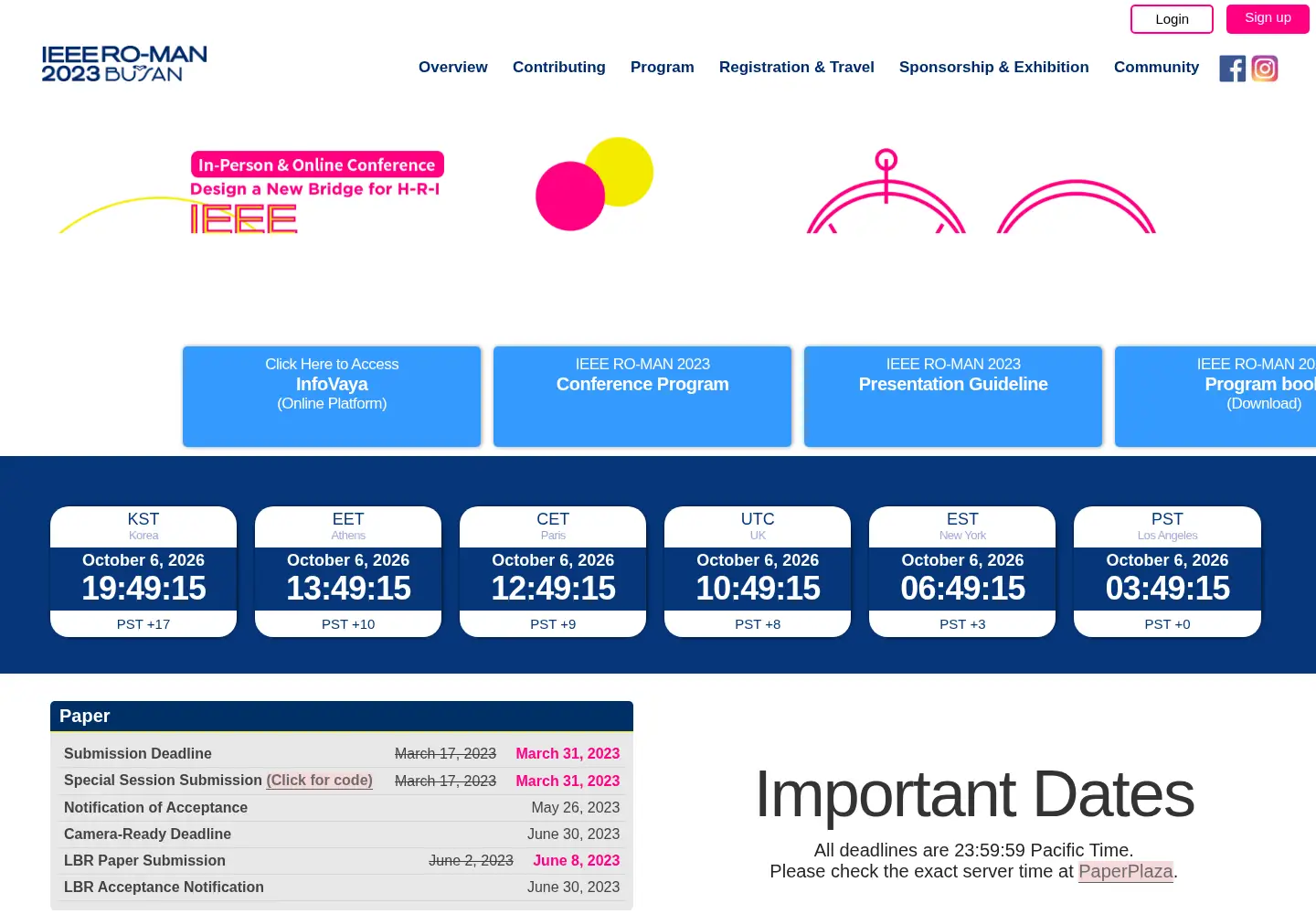Click the pink arch bridge graphic

coord(981,191)
